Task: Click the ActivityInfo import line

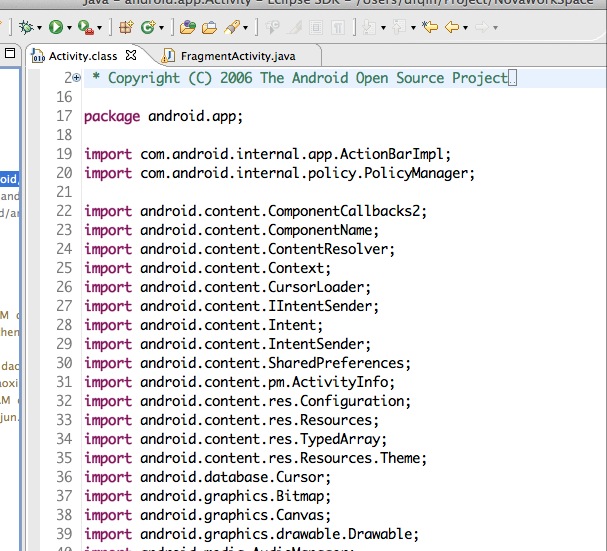Action: [x=240, y=382]
